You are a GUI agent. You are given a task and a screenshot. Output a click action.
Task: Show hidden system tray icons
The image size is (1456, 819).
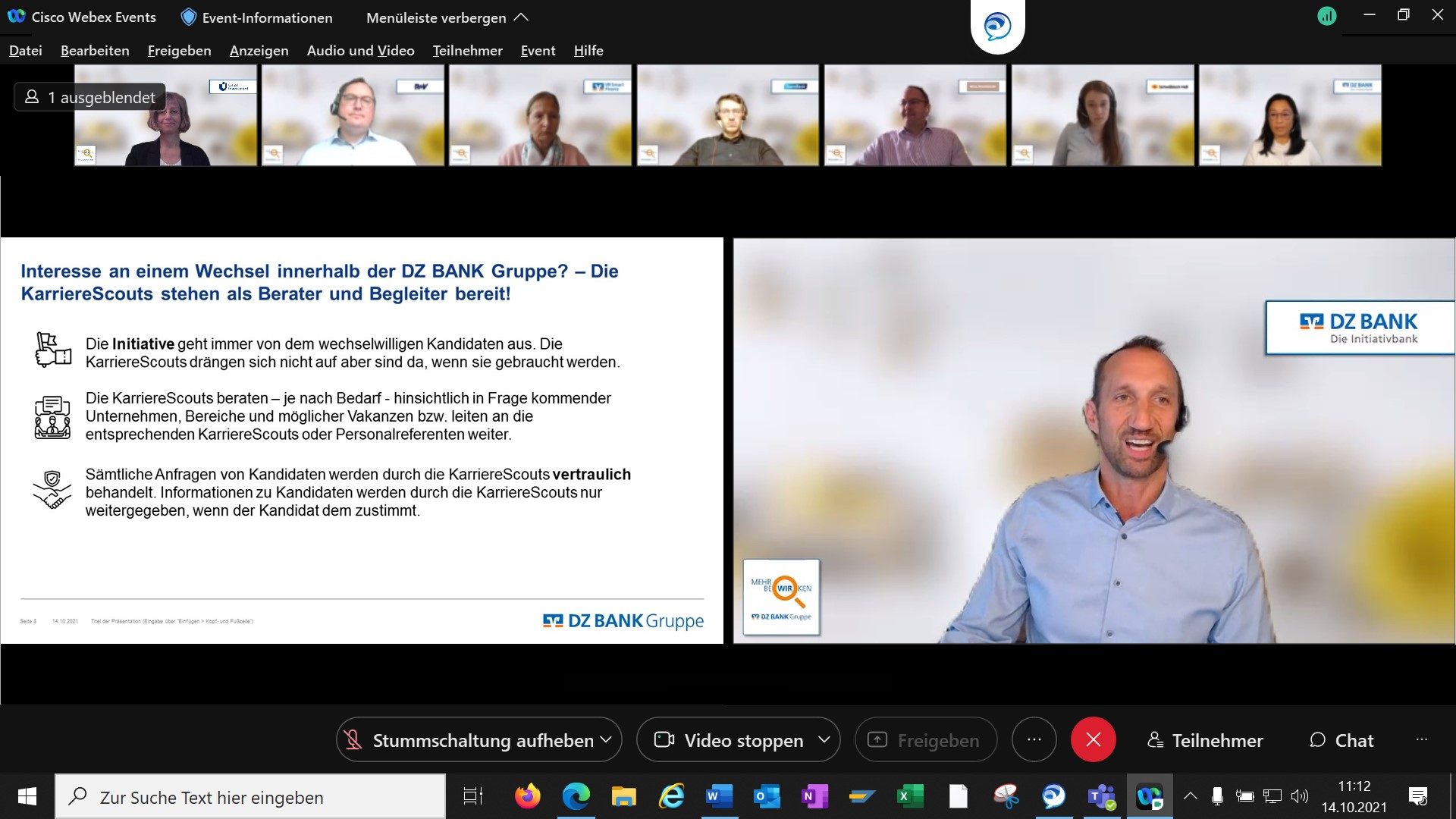[1191, 796]
